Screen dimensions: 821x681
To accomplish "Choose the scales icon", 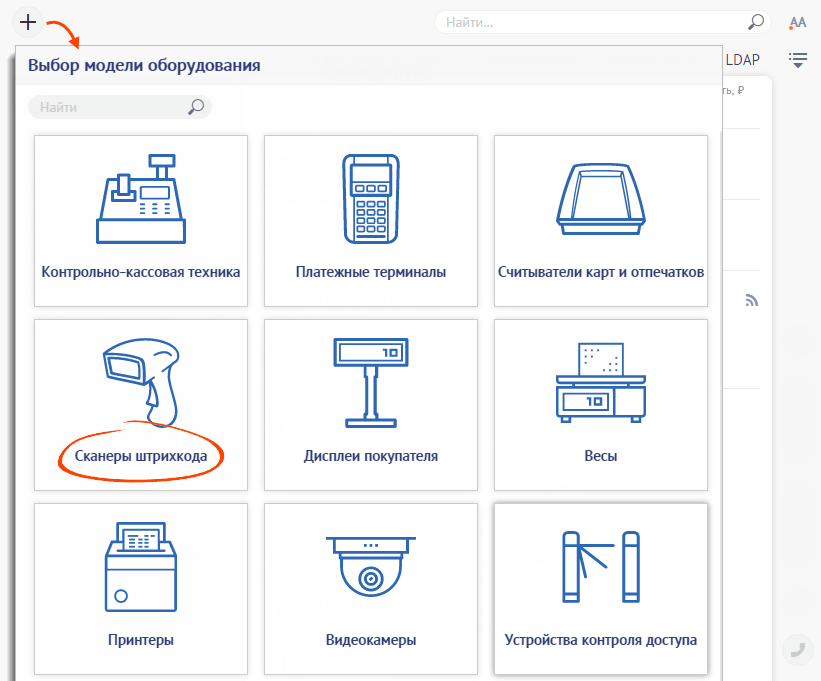I will click(601, 383).
